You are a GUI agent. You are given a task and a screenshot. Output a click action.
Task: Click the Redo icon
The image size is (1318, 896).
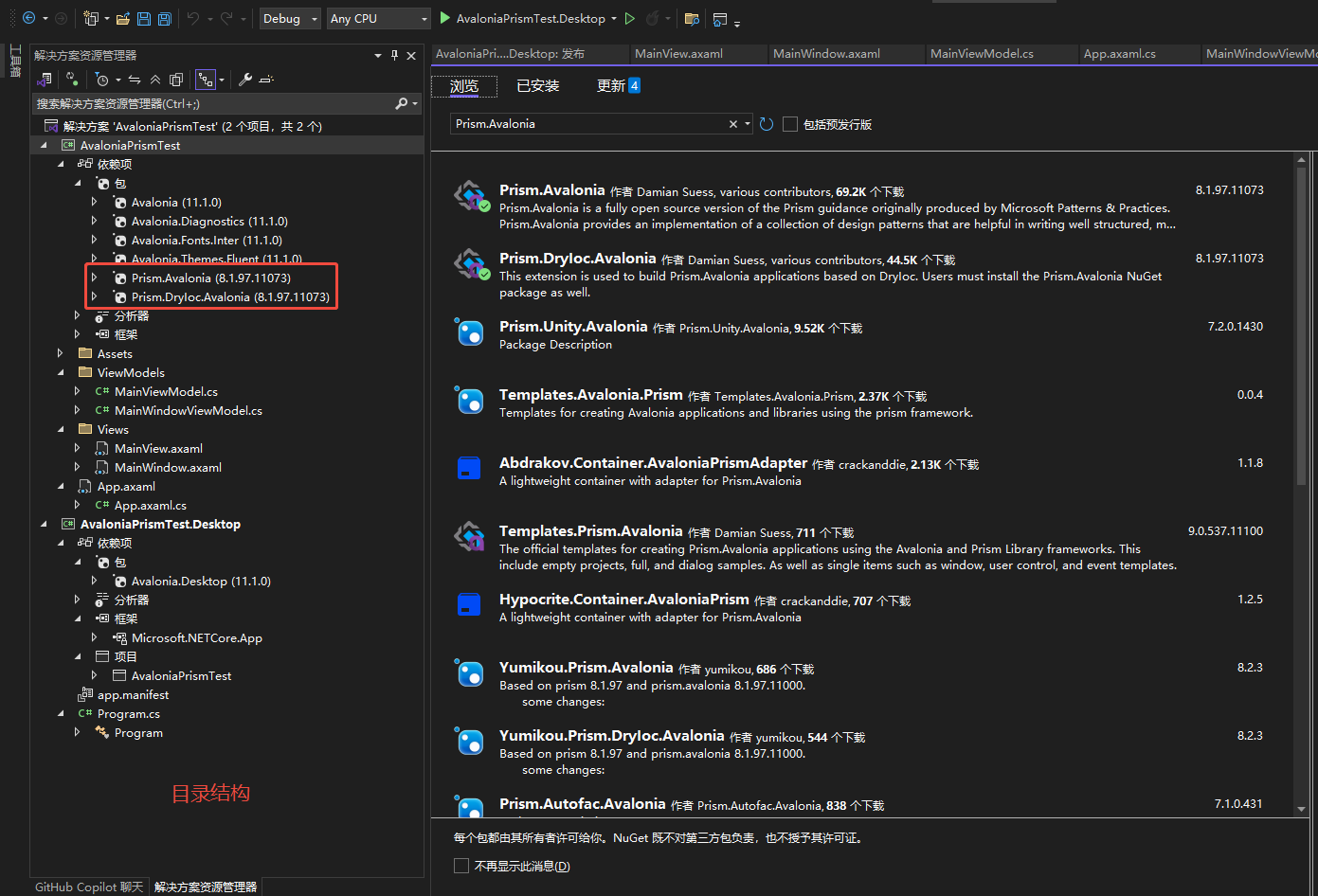click(226, 18)
